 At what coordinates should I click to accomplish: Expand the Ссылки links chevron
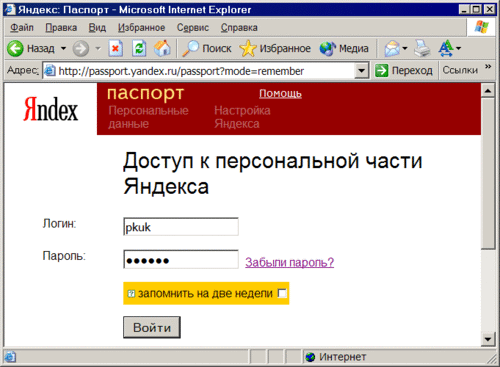click(x=488, y=66)
